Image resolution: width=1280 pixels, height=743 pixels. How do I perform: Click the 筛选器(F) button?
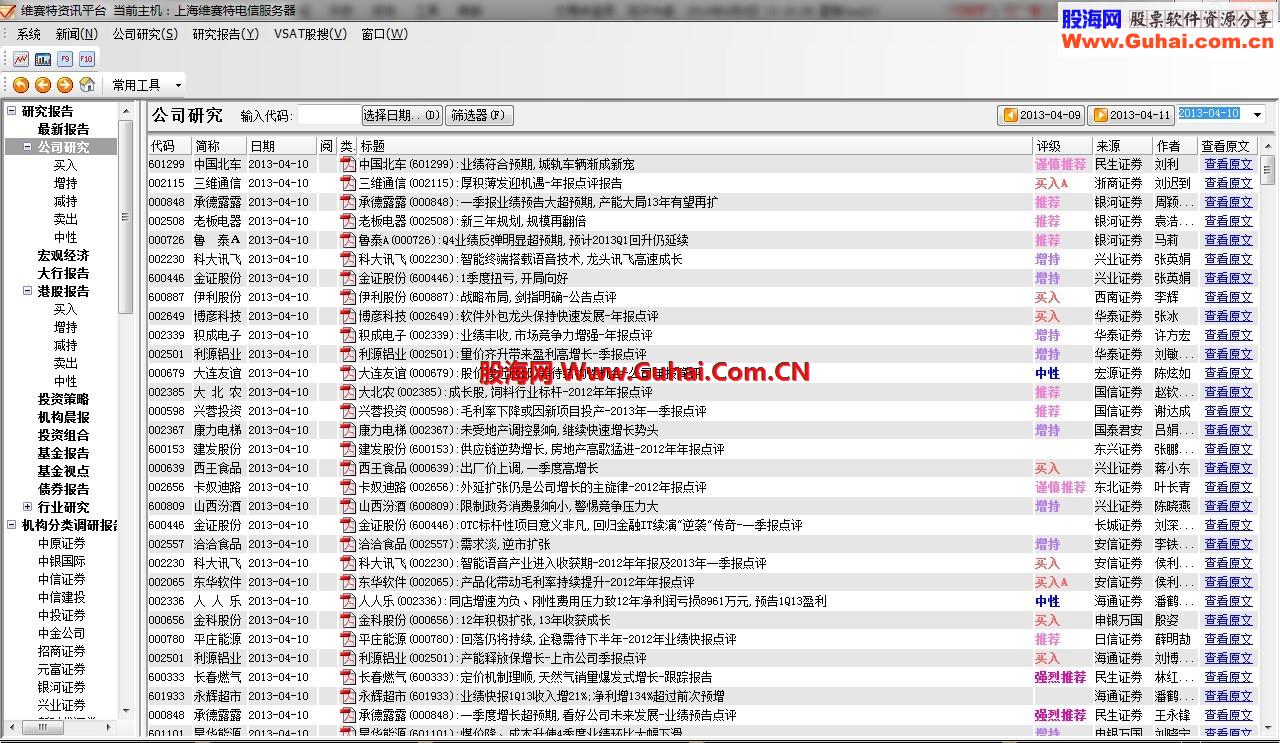(x=480, y=115)
